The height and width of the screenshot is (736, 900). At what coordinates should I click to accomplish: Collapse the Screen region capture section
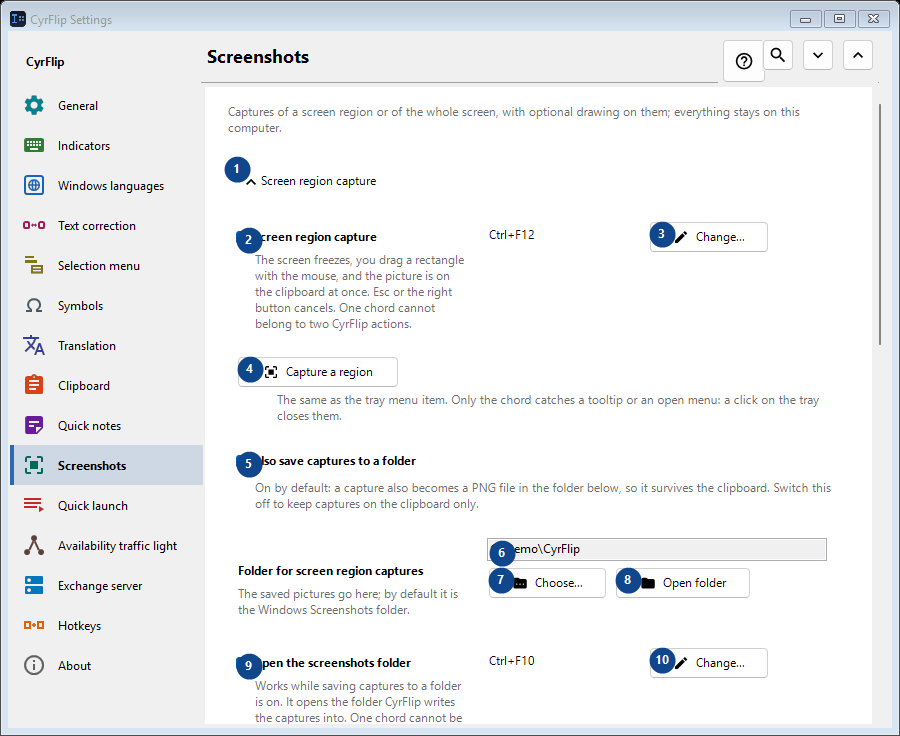251,181
